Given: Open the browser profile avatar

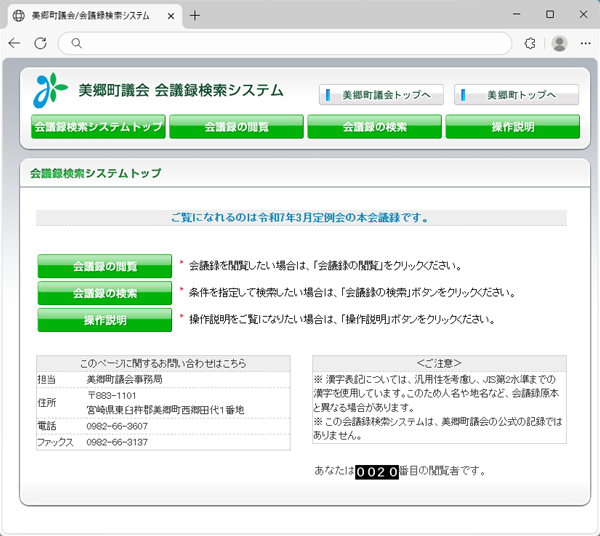Looking at the screenshot, I should 559,43.
